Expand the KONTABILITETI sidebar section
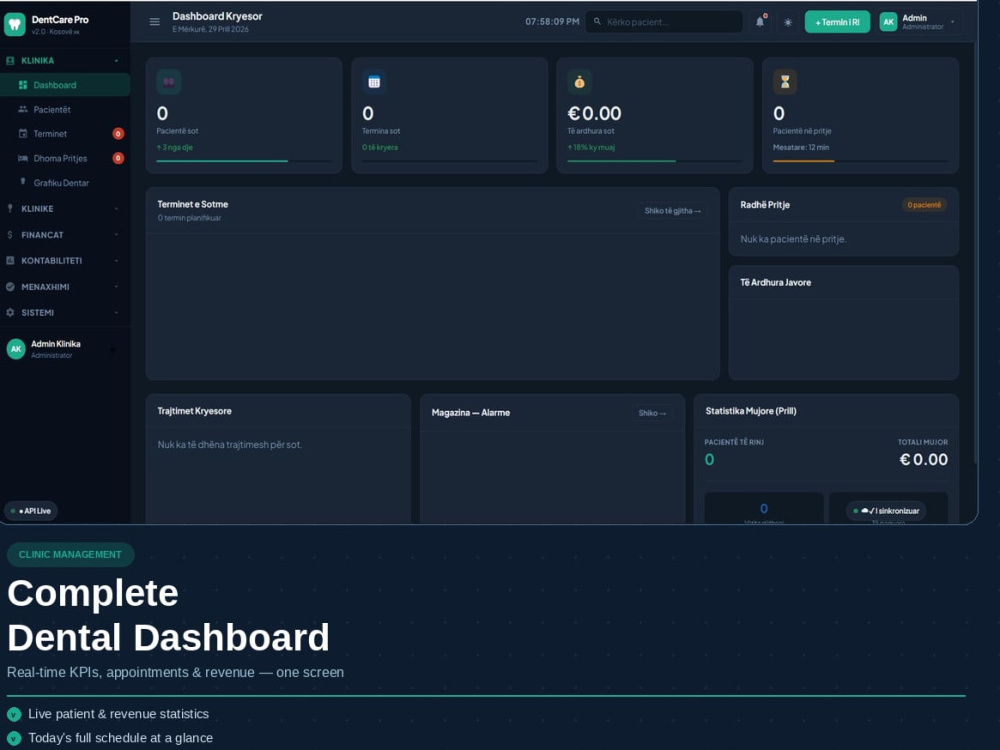Viewport: 1000px width, 750px height. (116, 260)
